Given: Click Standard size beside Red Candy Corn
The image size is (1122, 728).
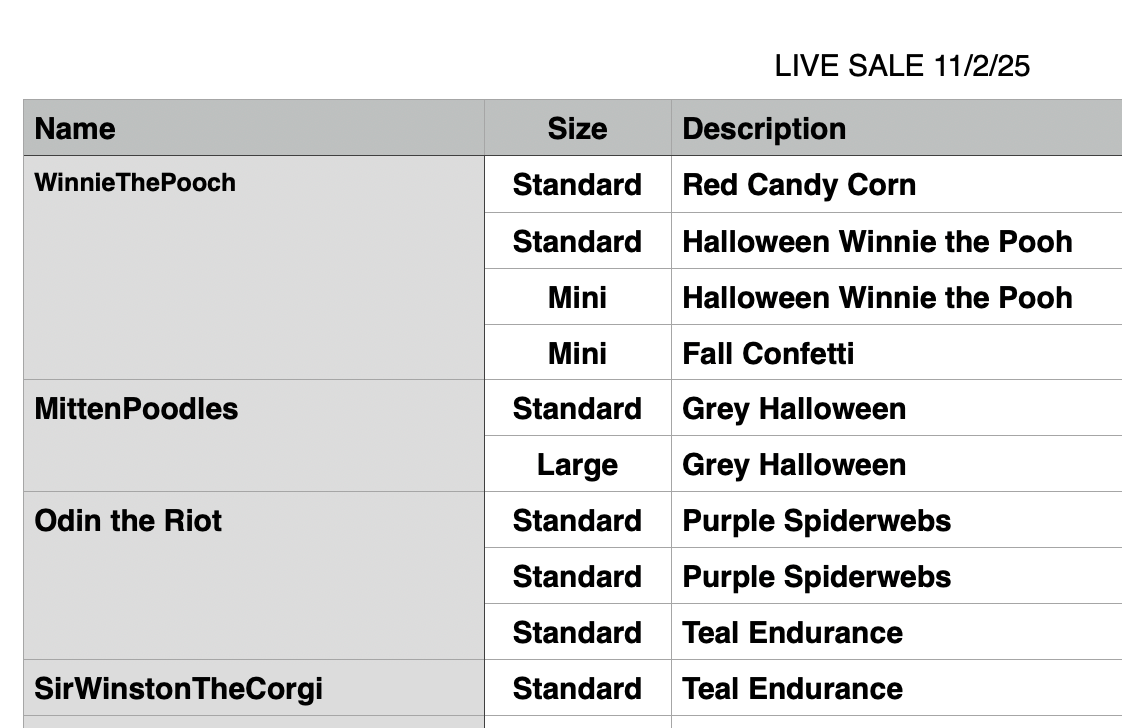Looking at the screenshot, I should pyautogui.click(x=577, y=185).
